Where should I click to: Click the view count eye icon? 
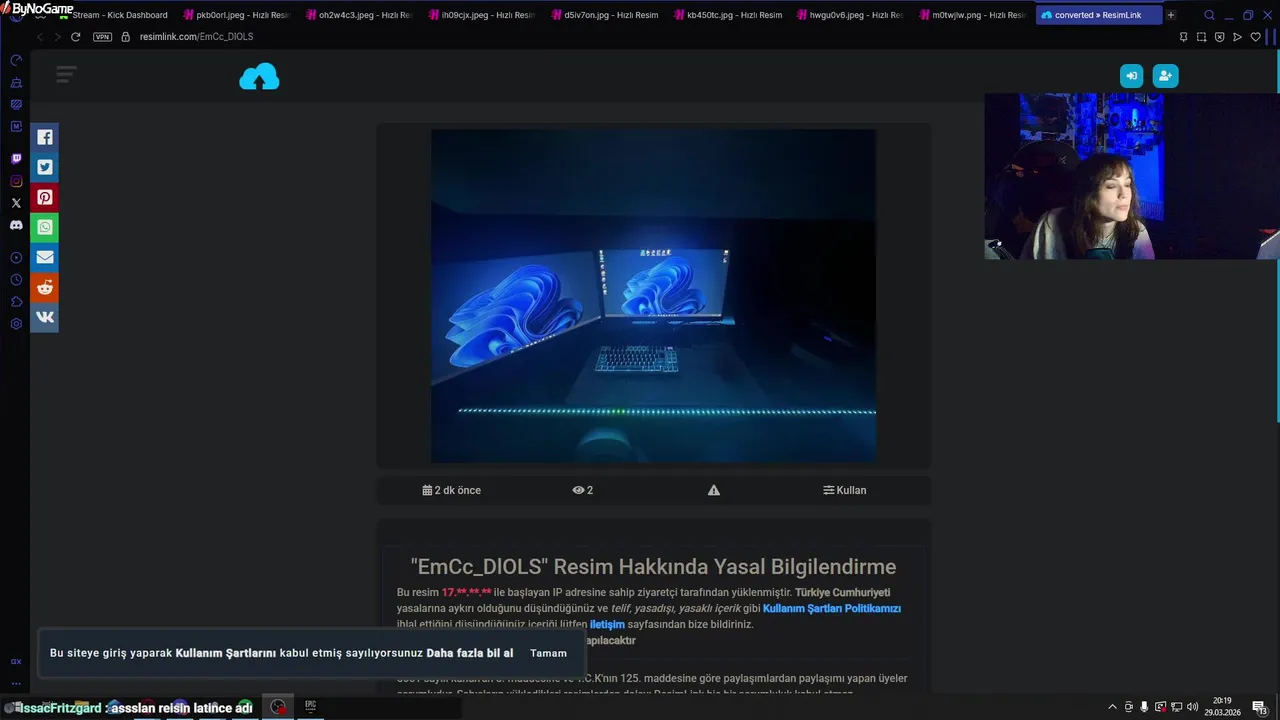(578, 490)
